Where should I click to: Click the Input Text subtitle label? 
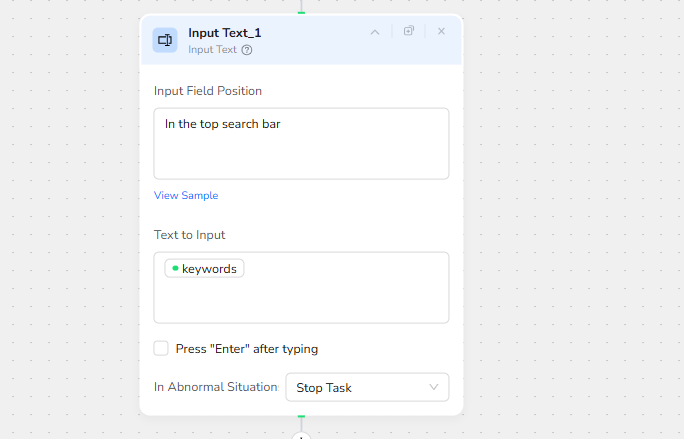tap(212, 50)
